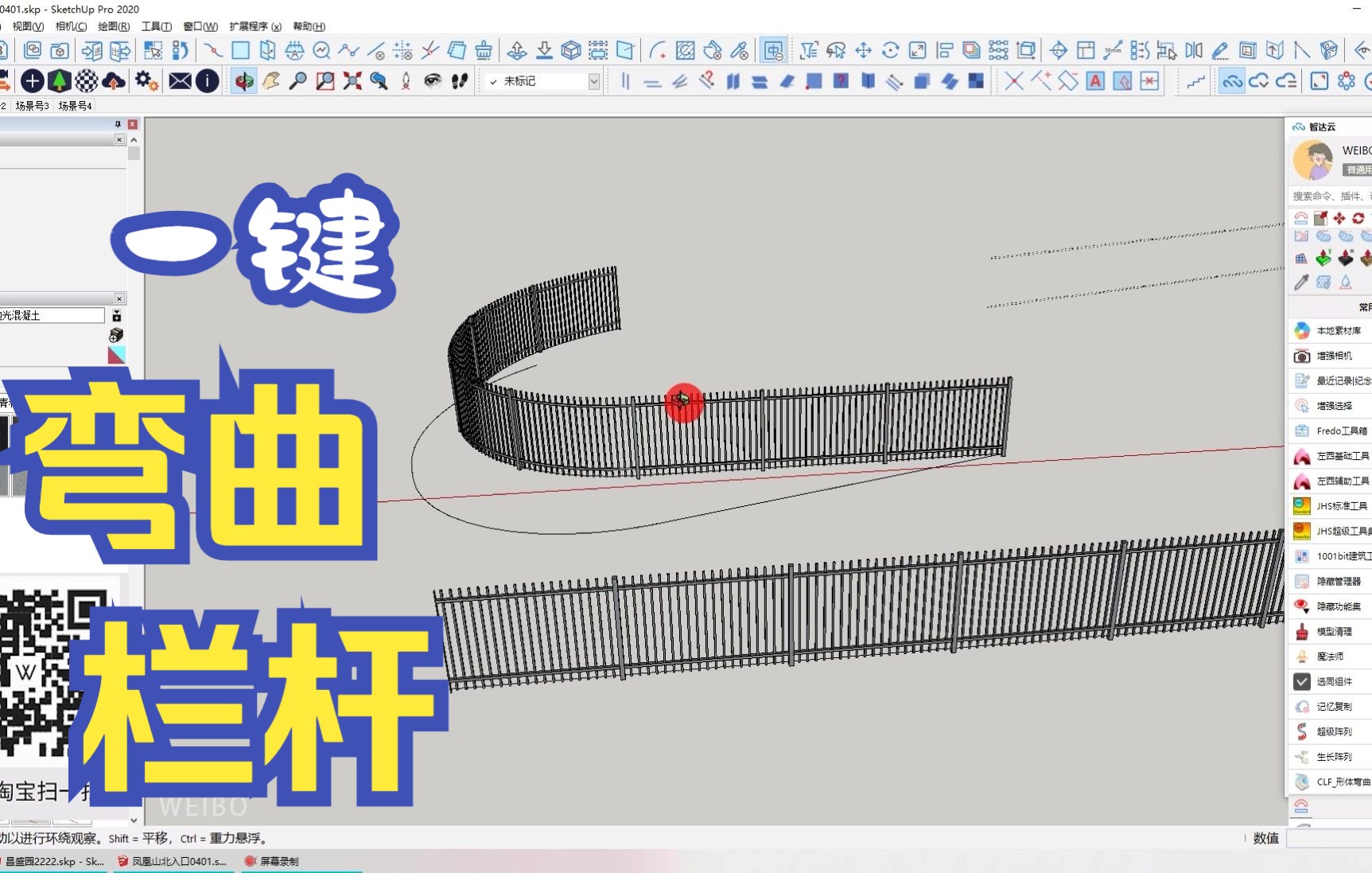
Task: Select the Zoom Window tool
Action: (325, 80)
